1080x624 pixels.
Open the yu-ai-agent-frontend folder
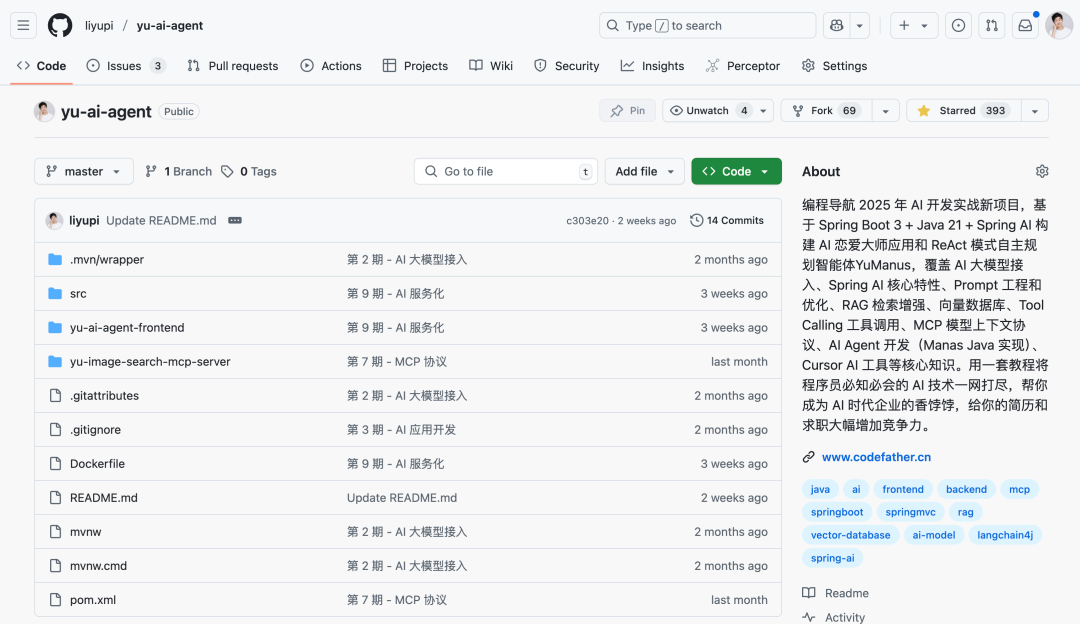tap(127, 328)
